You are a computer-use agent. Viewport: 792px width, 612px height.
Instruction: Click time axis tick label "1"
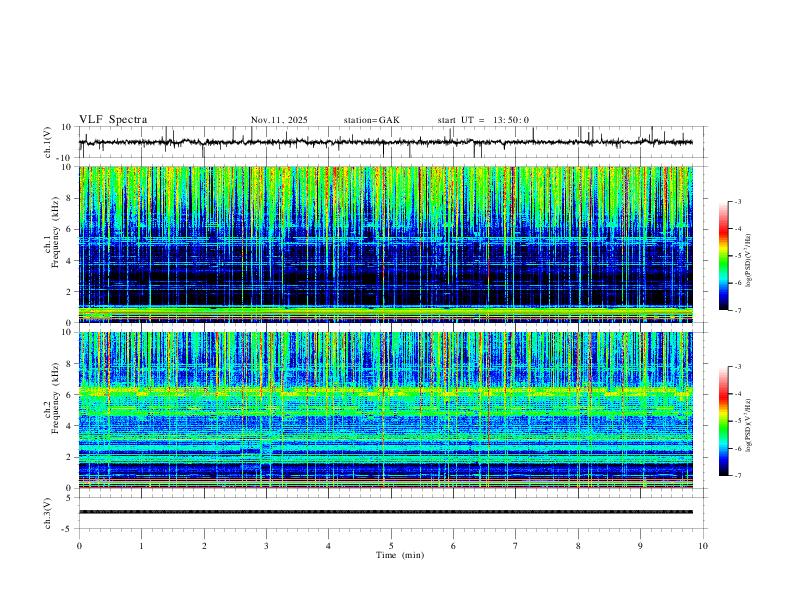pos(141,546)
